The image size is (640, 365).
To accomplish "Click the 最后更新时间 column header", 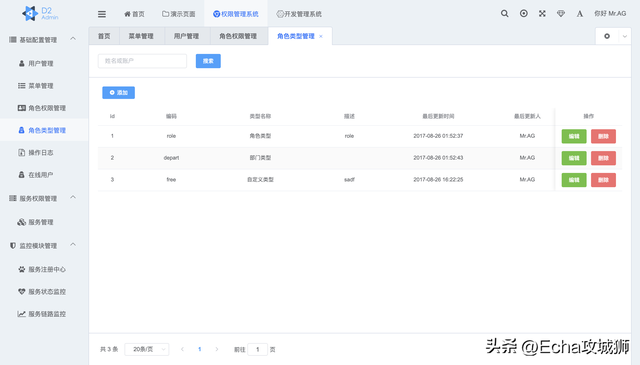I will coord(438,116).
